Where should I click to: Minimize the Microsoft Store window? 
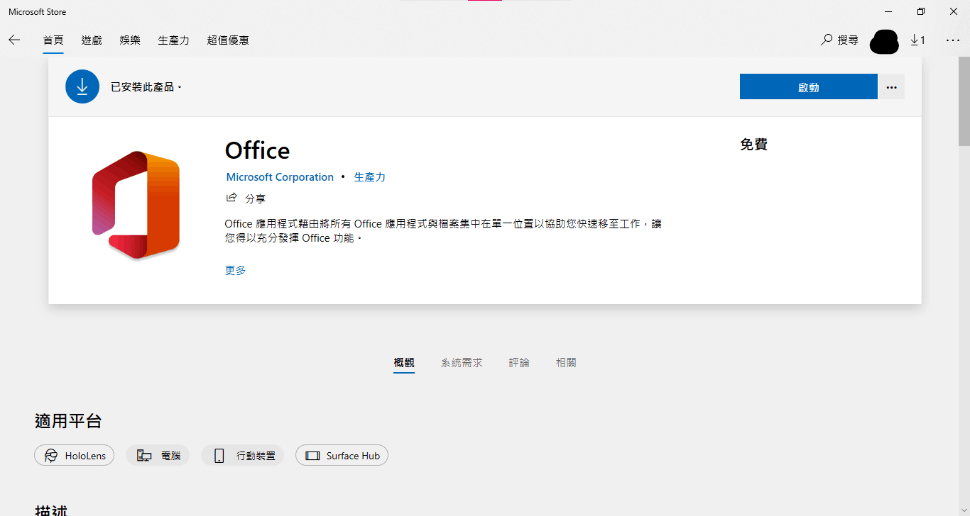pos(888,11)
